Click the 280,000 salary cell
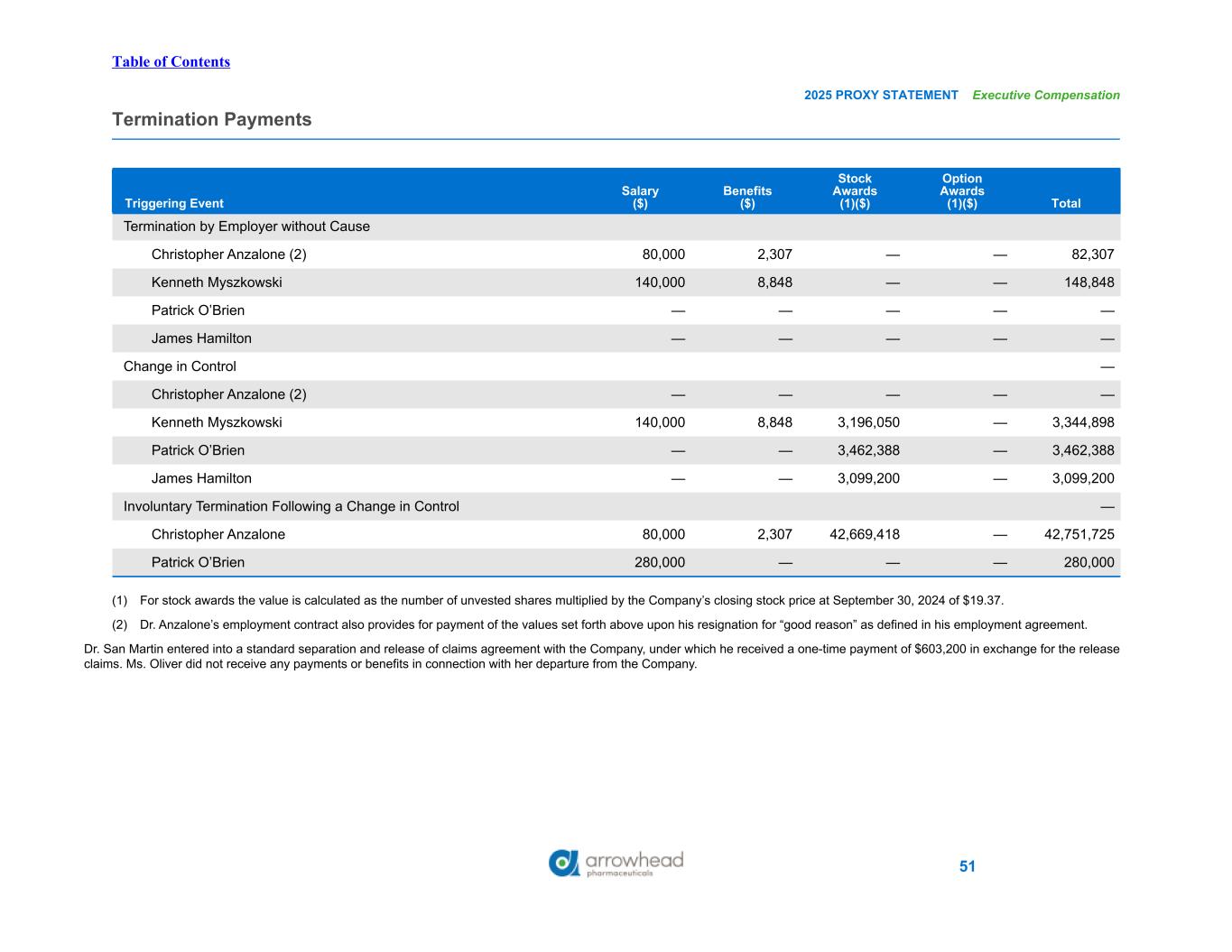Viewport: 1232px width, 952px height. tap(660, 562)
